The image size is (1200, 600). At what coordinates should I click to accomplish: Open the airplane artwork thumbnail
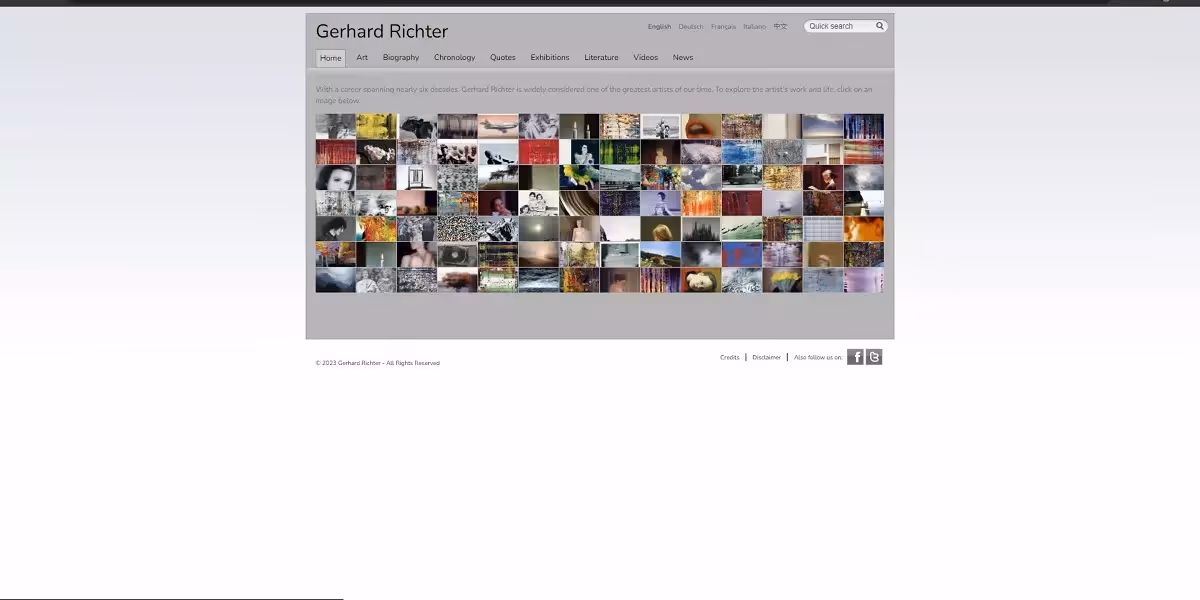(x=499, y=125)
